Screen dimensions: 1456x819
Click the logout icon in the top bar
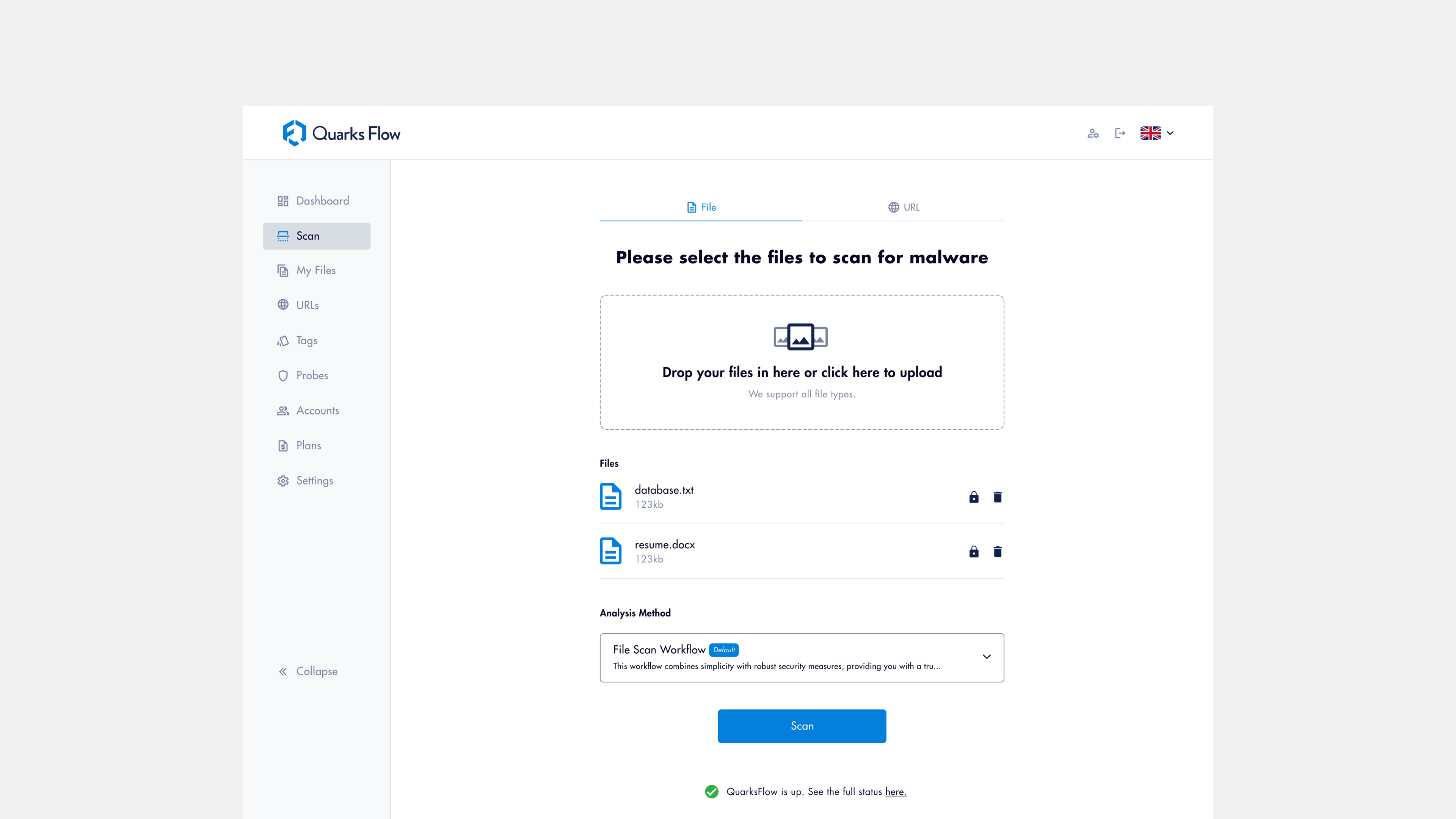pyautogui.click(x=1120, y=133)
